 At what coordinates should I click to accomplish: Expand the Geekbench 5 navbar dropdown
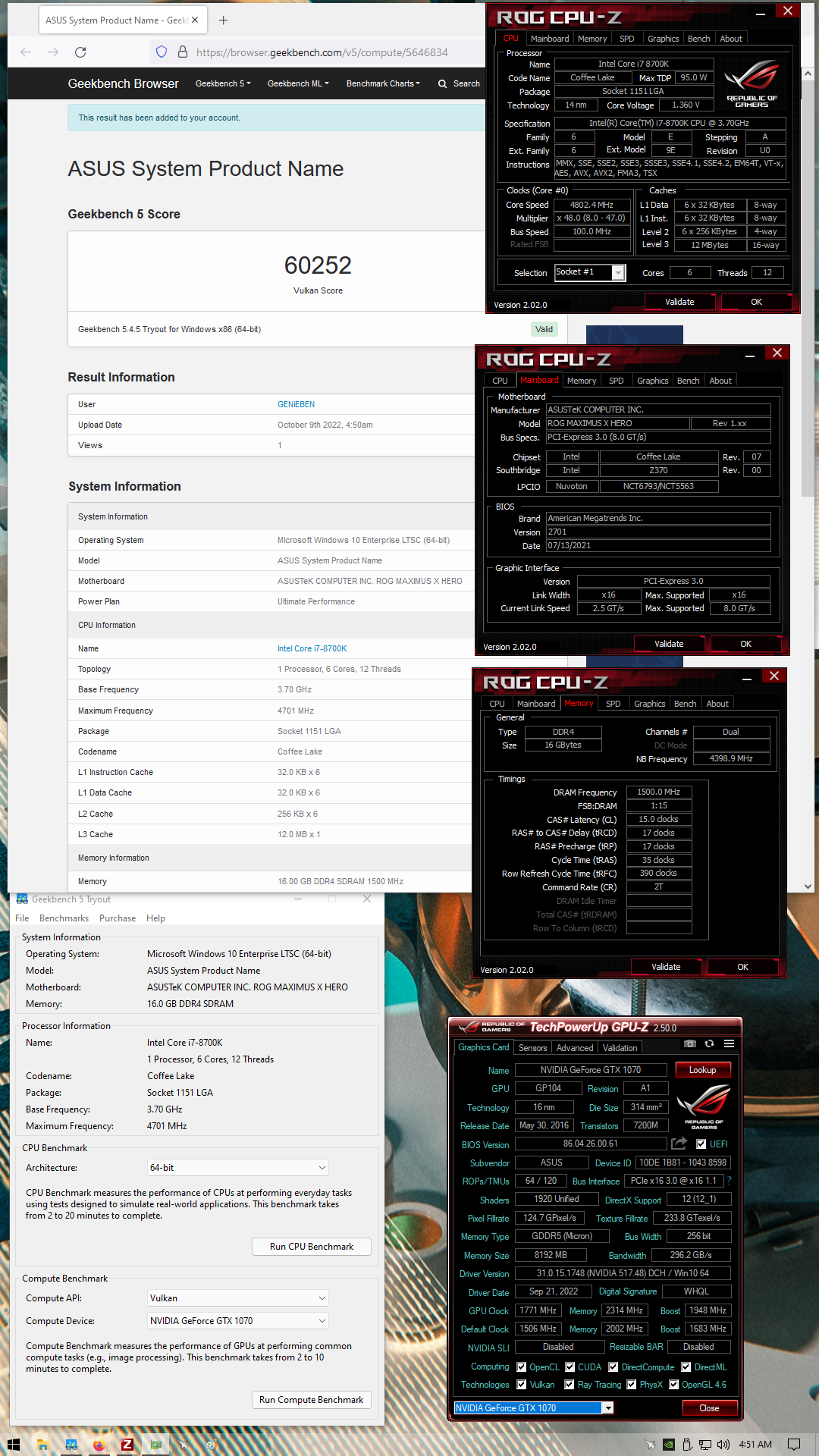coord(223,83)
